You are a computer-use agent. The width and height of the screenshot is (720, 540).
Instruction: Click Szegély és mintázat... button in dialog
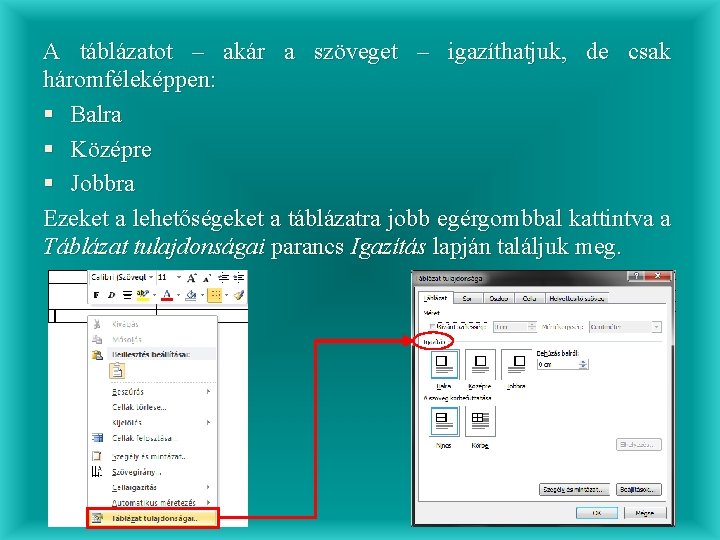(574, 489)
